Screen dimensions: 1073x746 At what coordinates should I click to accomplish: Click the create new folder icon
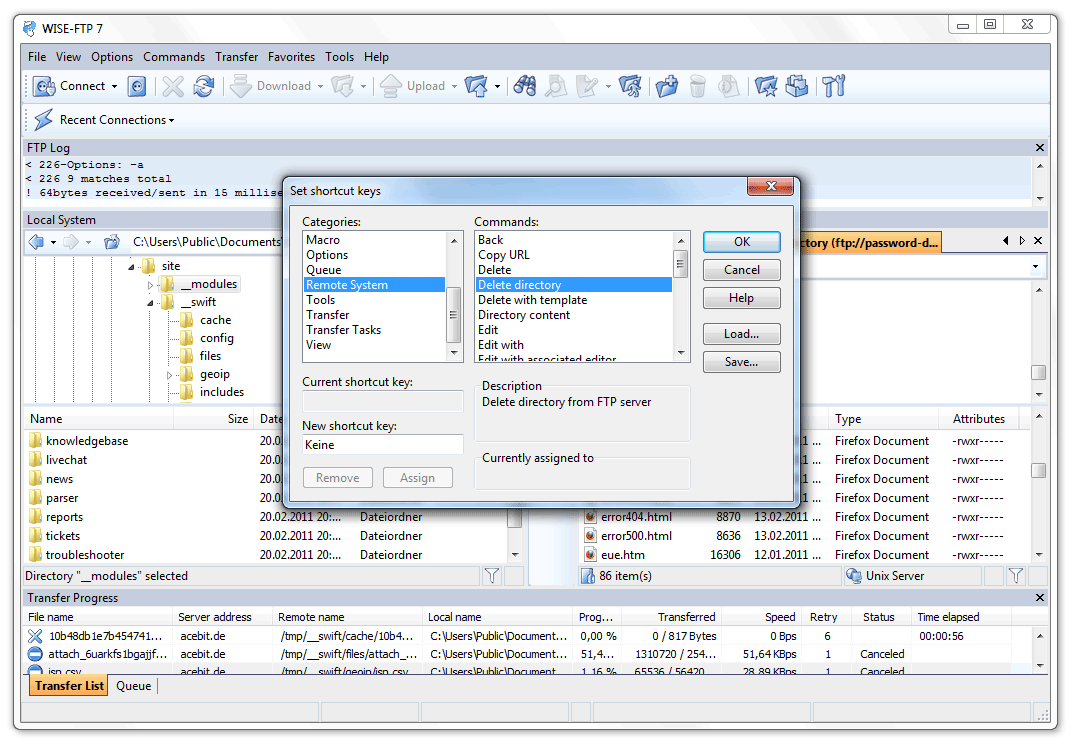pos(667,87)
